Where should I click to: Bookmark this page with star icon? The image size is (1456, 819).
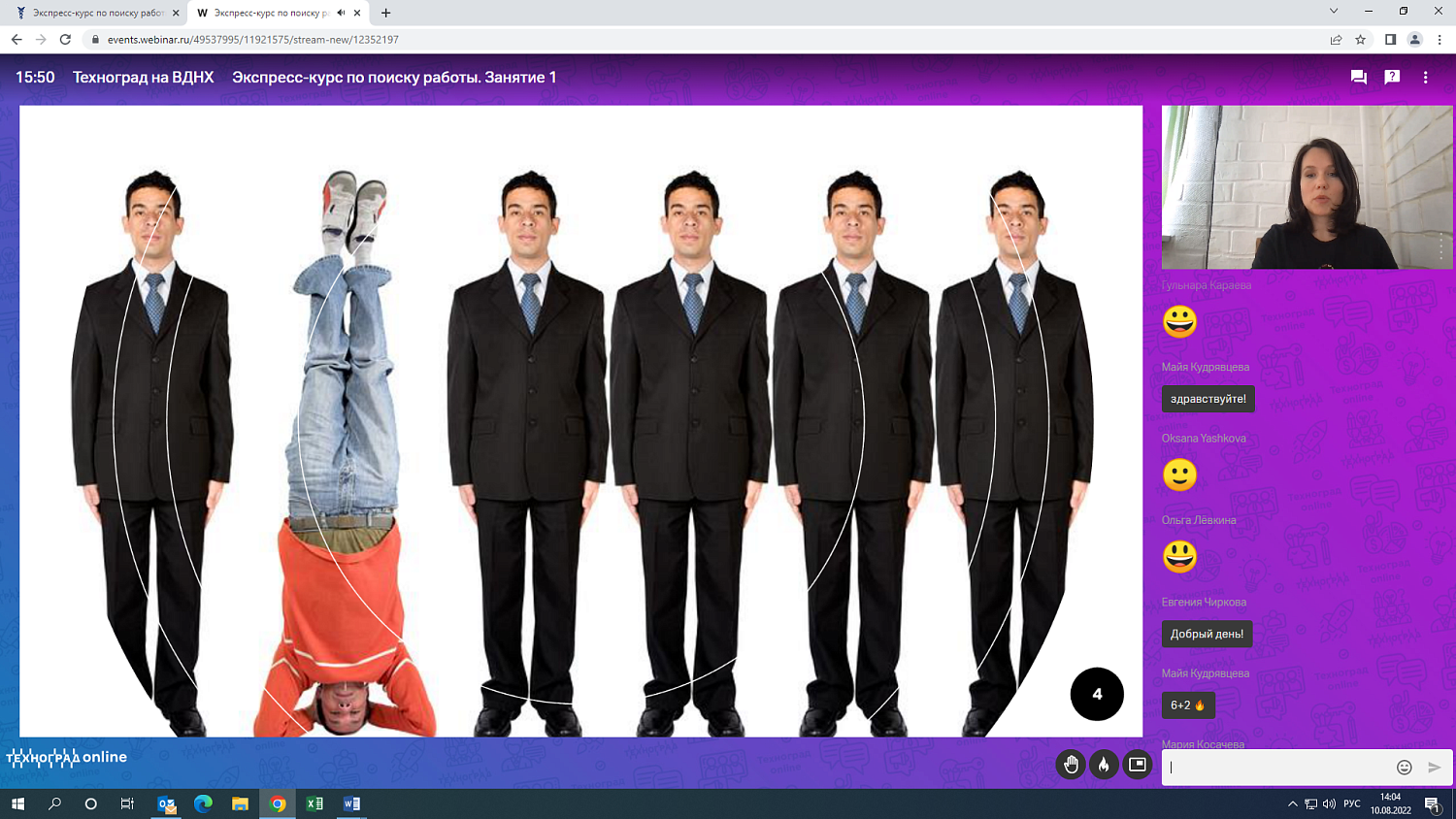coord(1361,40)
